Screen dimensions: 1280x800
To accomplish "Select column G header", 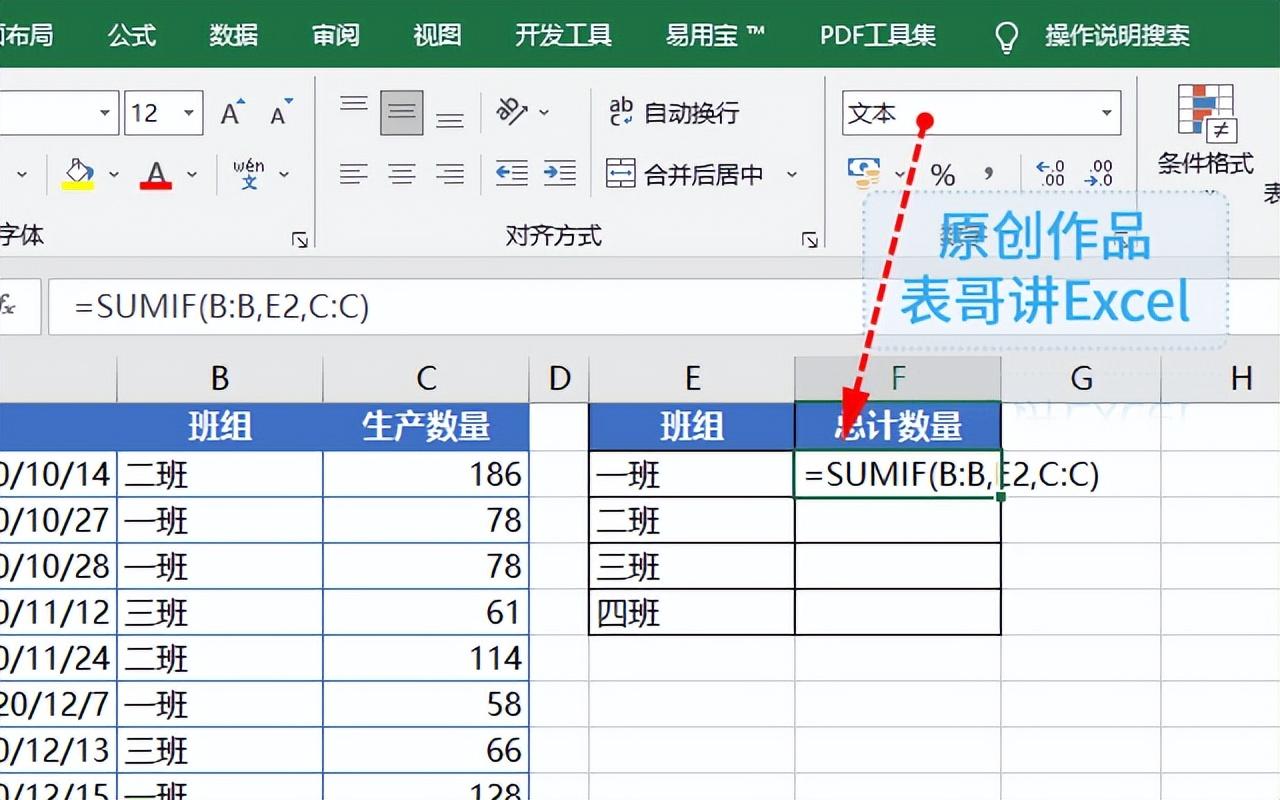I will click(x=1081, y=378).
